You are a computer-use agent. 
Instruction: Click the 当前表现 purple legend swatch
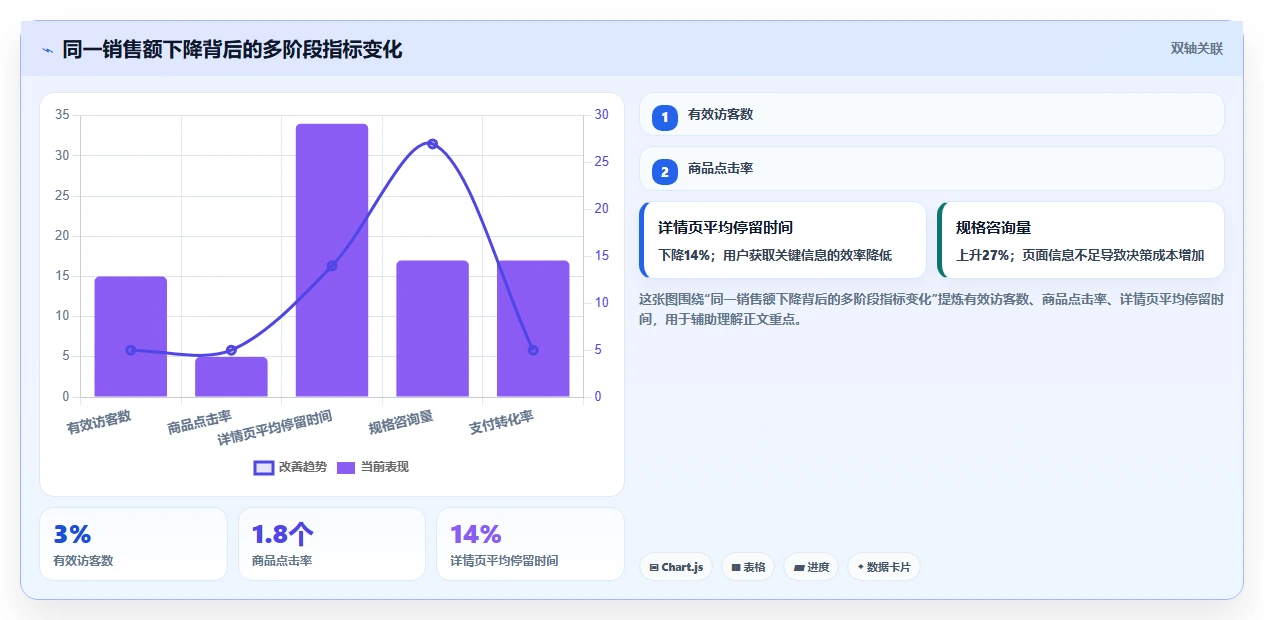pyautogui.click(x=346, y=467)
